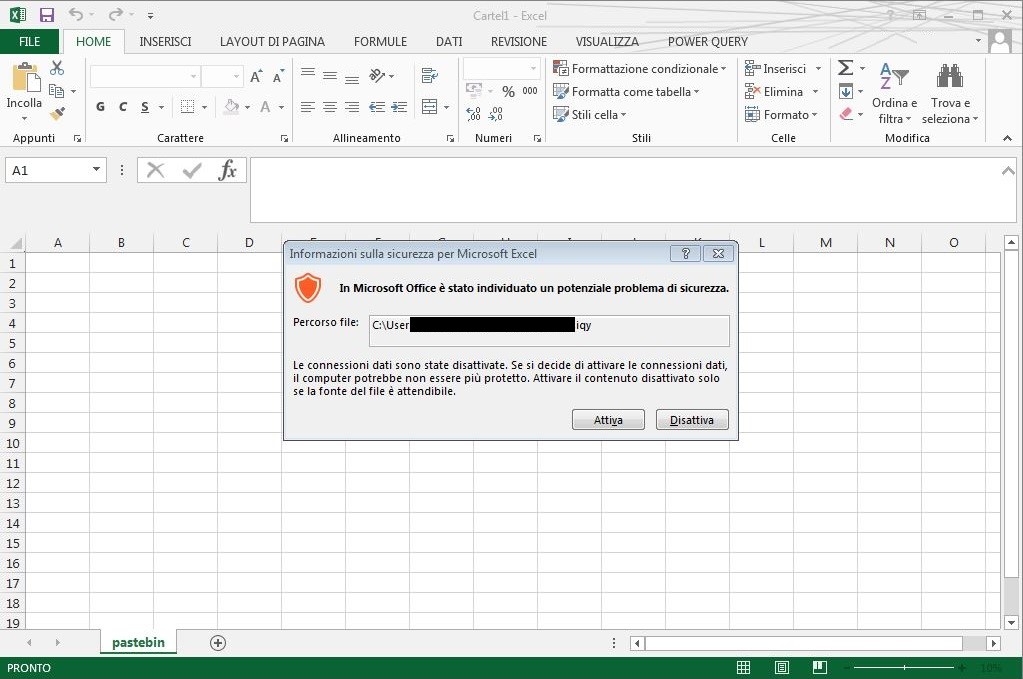Toggle wrap text
Viewport: 1023px width, 679px height.
(429, 76)
